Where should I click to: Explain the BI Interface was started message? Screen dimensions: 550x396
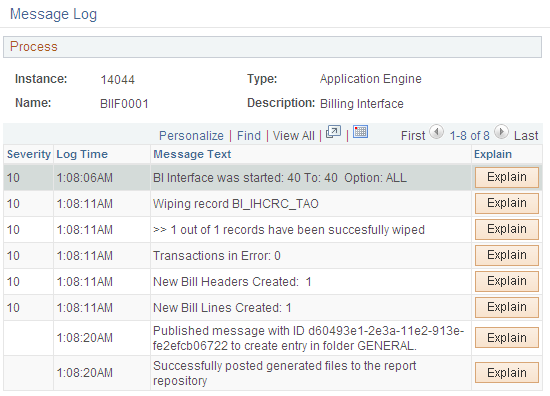coord(507,177)
